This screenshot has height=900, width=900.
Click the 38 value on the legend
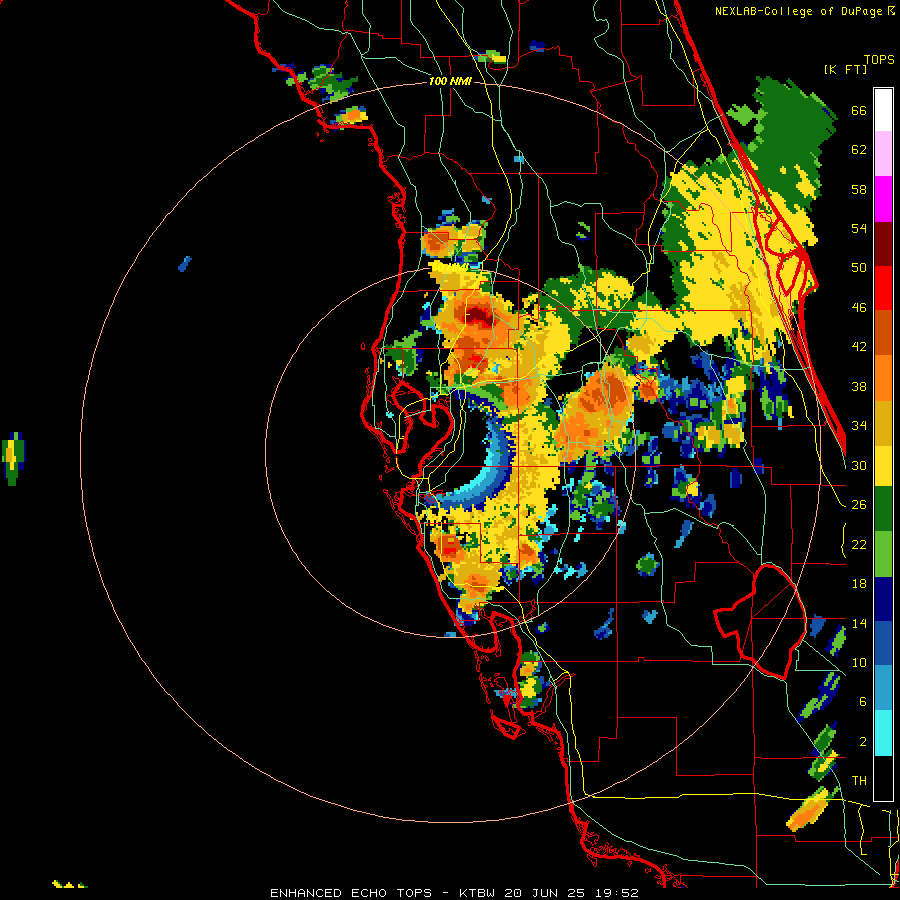(859, 387)
